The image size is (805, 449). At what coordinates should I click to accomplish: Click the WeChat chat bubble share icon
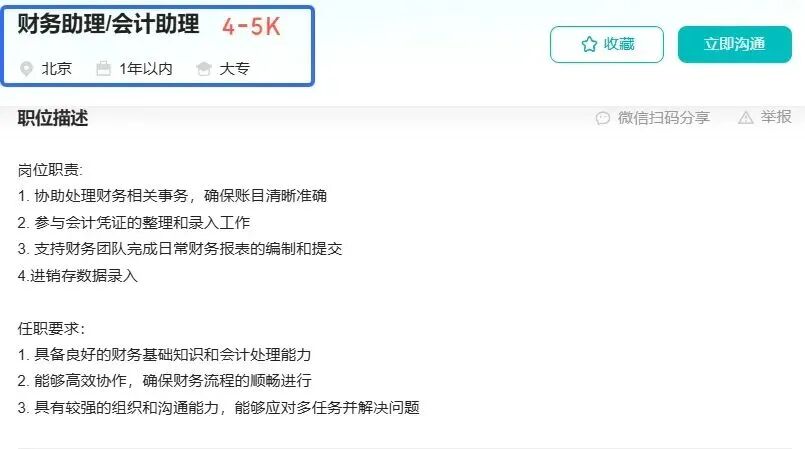pyautogui.click(x=603, y=118)
